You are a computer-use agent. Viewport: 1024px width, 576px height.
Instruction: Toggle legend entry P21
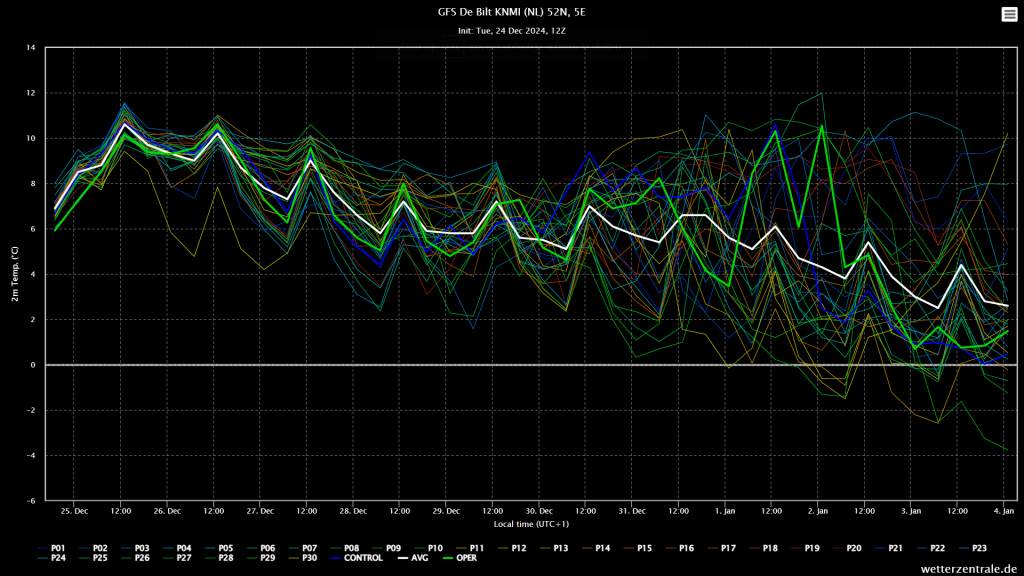(889, 548)
